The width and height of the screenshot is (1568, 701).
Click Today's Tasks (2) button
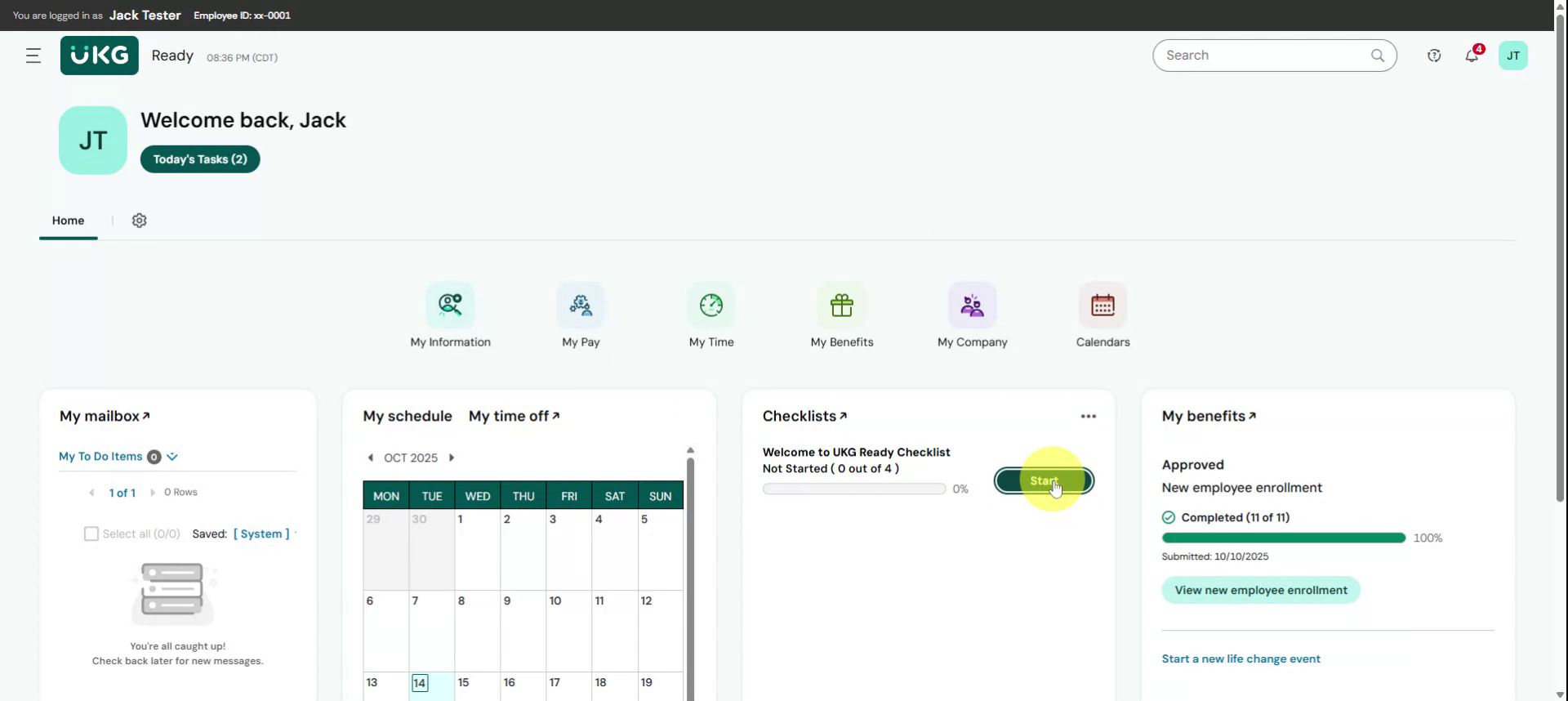pos(200,159)
